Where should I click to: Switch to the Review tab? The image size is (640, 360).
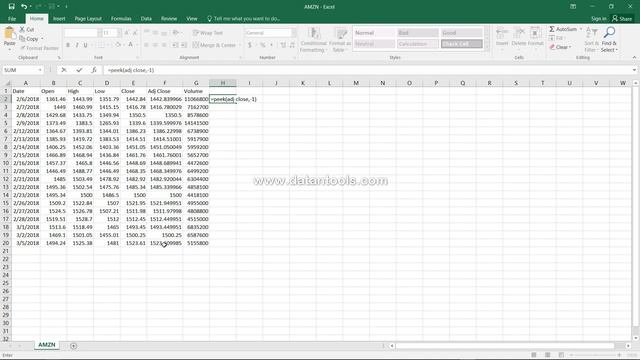[169, 18]
